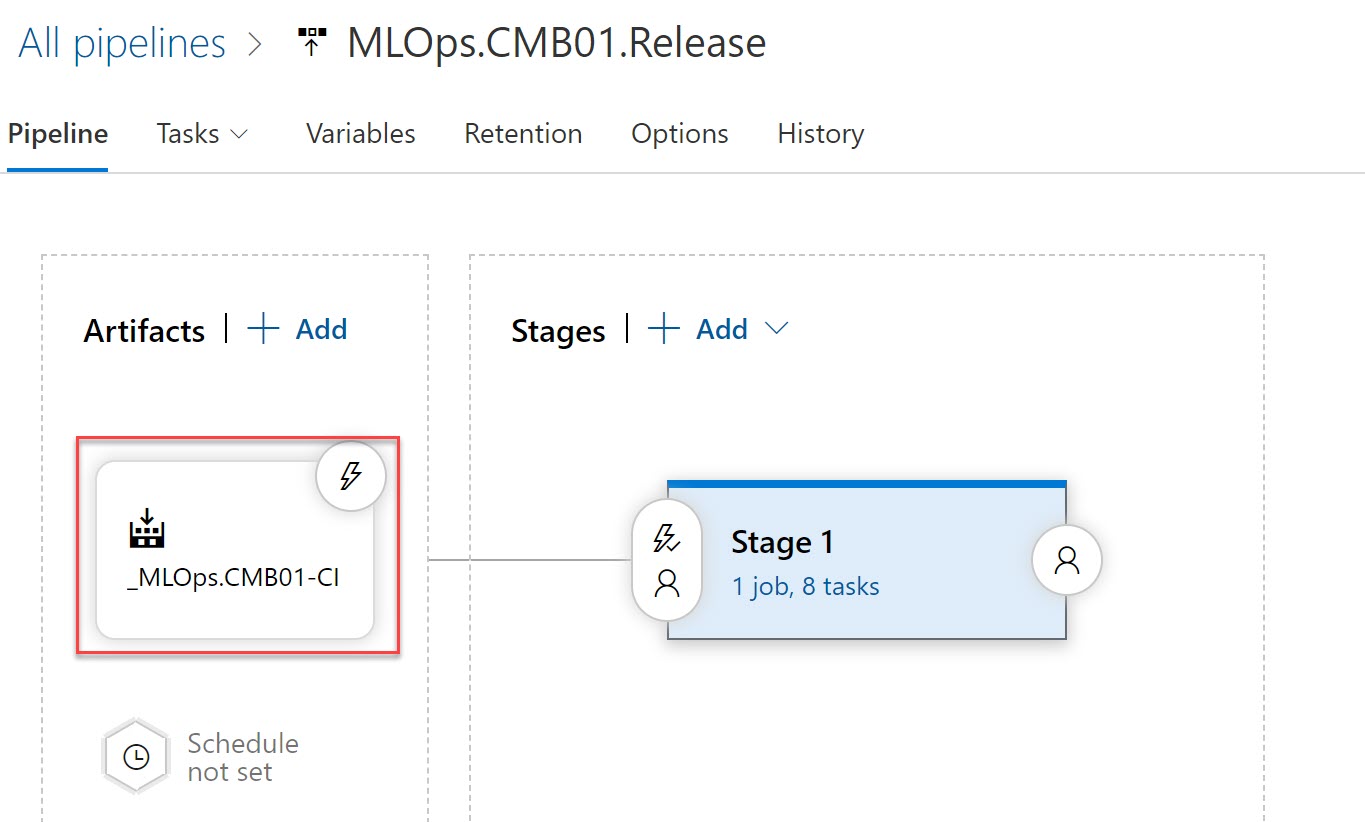Open the History tab

pyautogui.click(x=819, y=133)
